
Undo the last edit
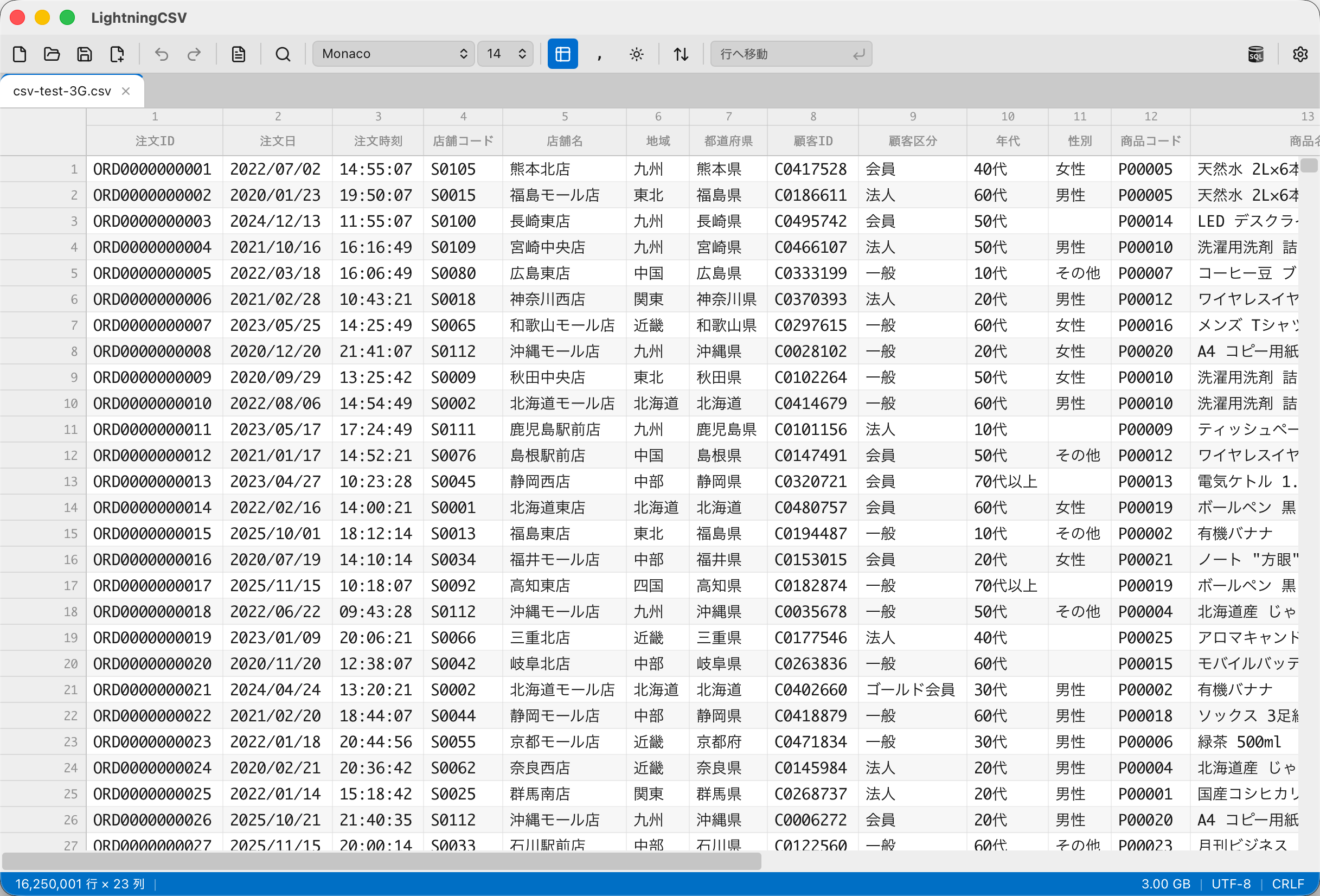tap(161, 54)
